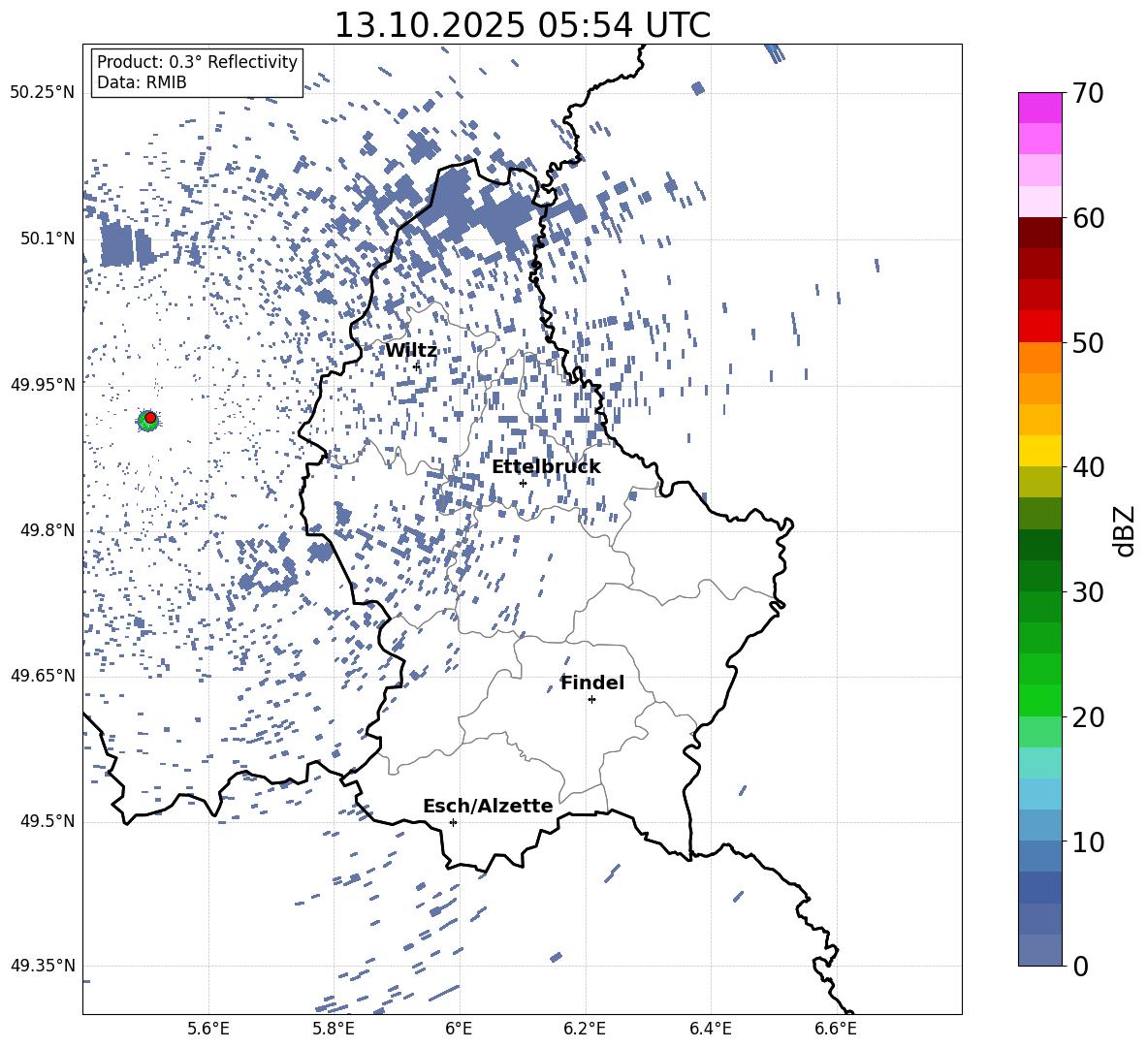Click the colorbar tick label 30
The image size is (1148, 1048).
pos(1089,592)
